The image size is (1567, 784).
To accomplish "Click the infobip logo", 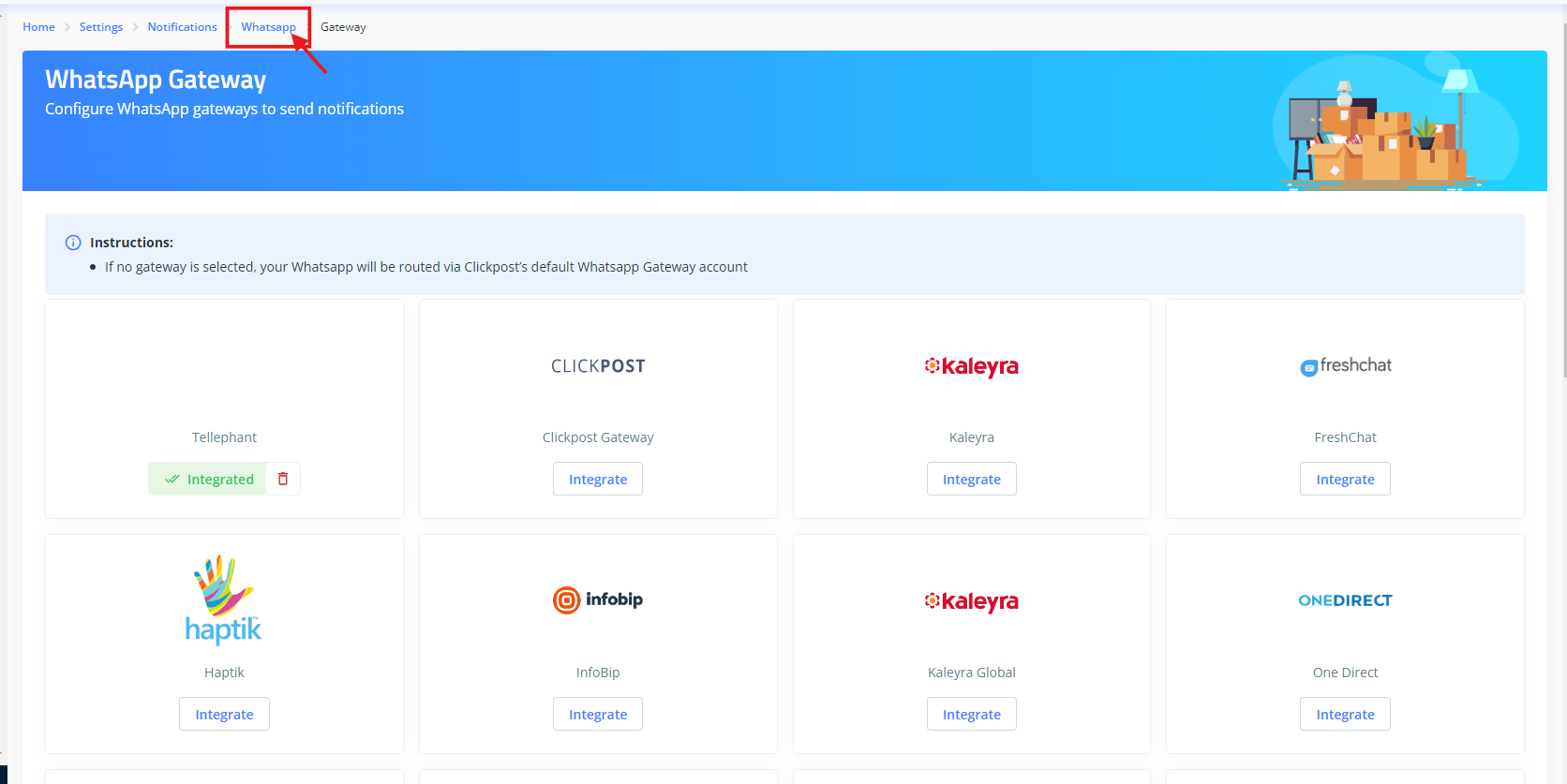I will [598, 599].
